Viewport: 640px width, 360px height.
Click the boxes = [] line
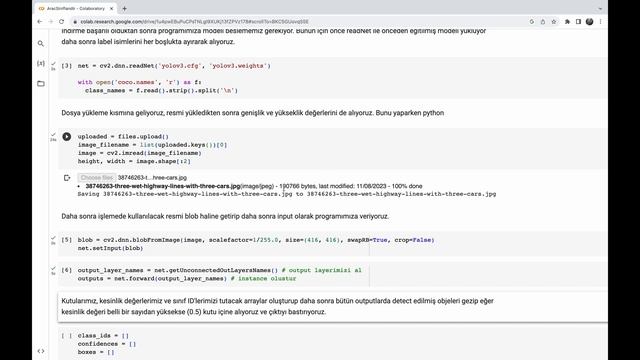(96, 352)
